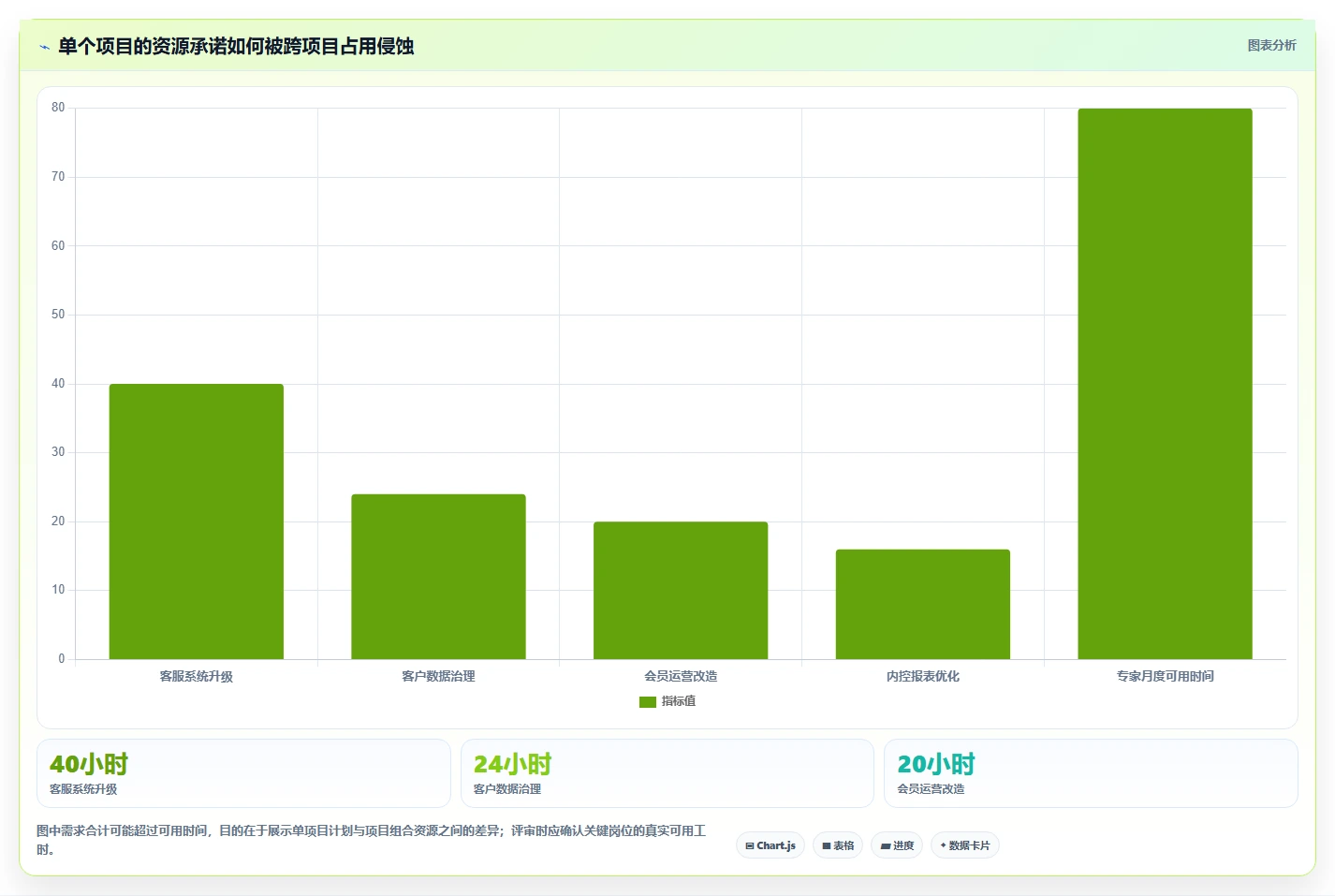Select the 客服系统升级 bar

coord(197,521)
